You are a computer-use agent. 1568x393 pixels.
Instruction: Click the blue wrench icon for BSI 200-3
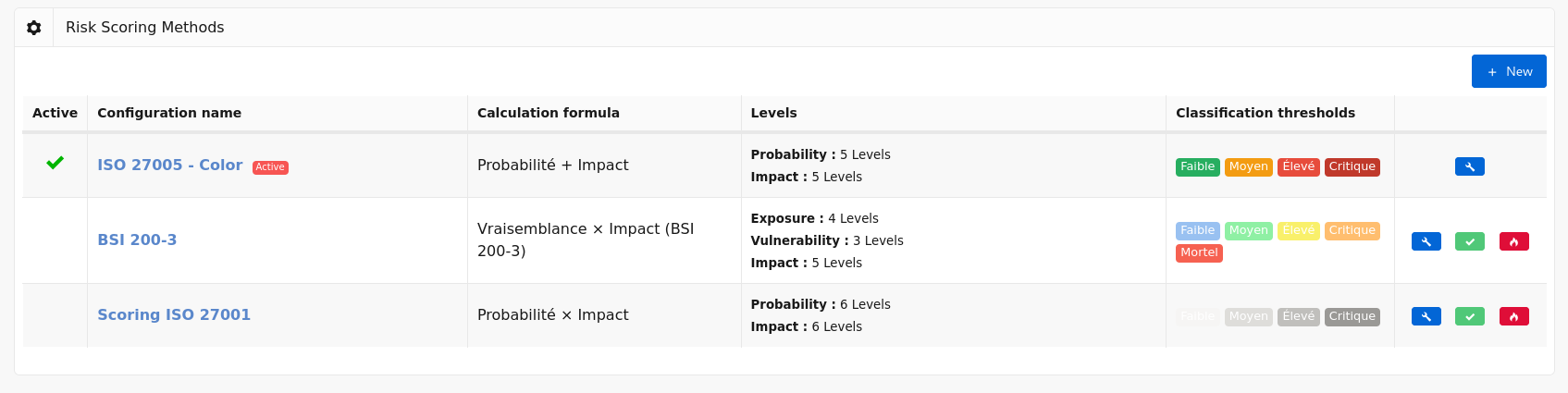pyautogui.click(x=1426, y=241)
